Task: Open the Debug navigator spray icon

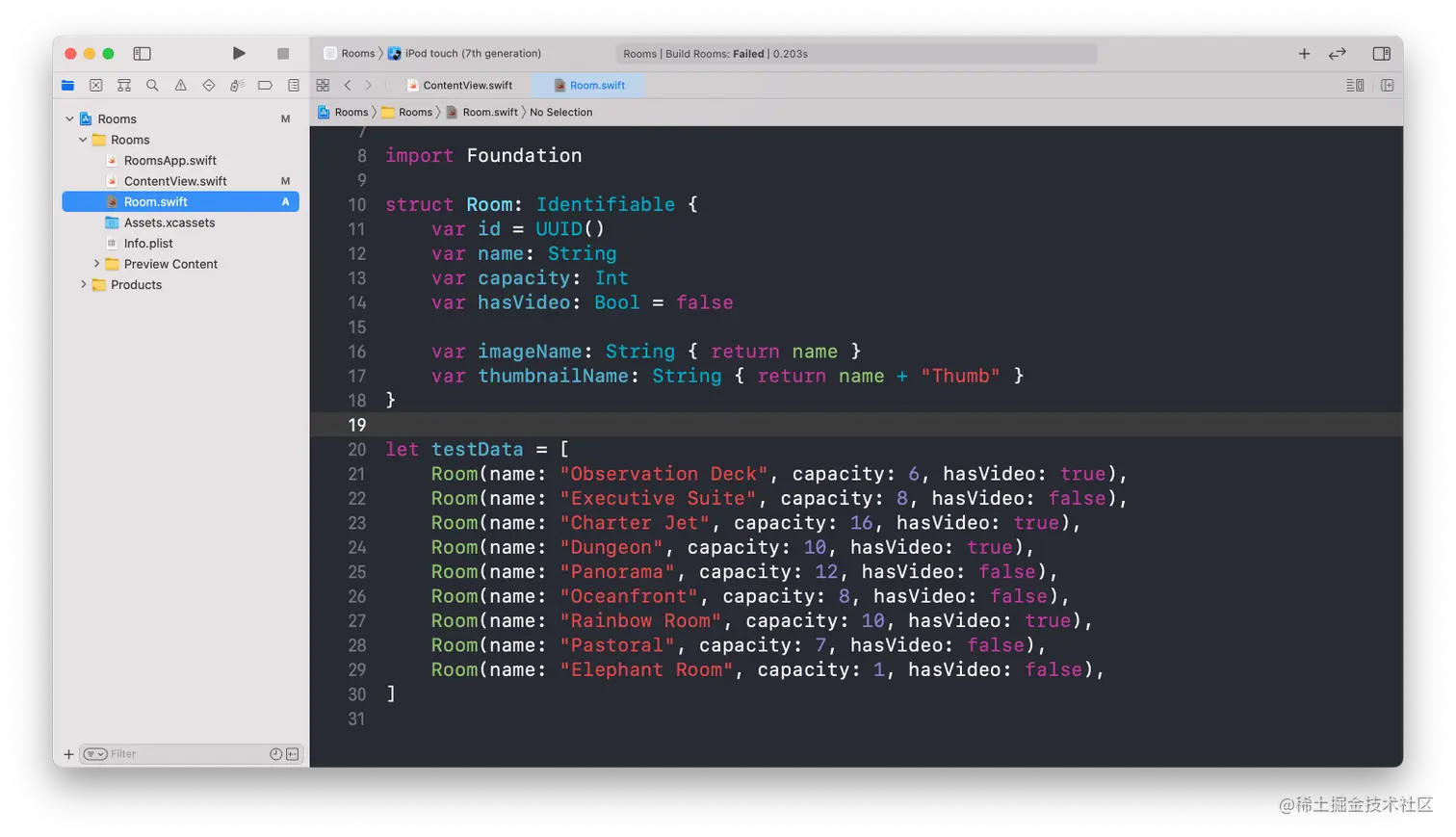Action: 237,86
